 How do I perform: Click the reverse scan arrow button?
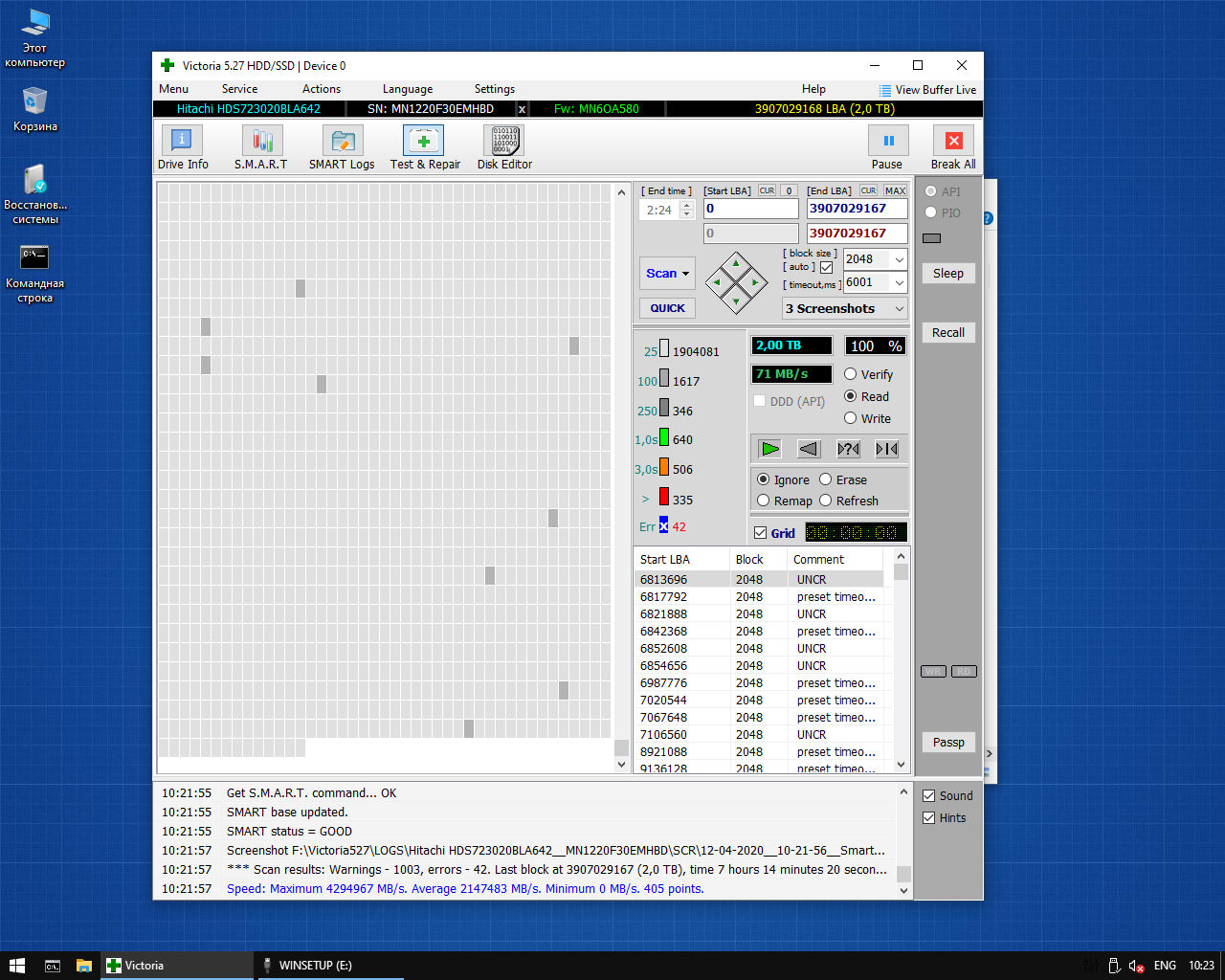click(x=809, y=449)
